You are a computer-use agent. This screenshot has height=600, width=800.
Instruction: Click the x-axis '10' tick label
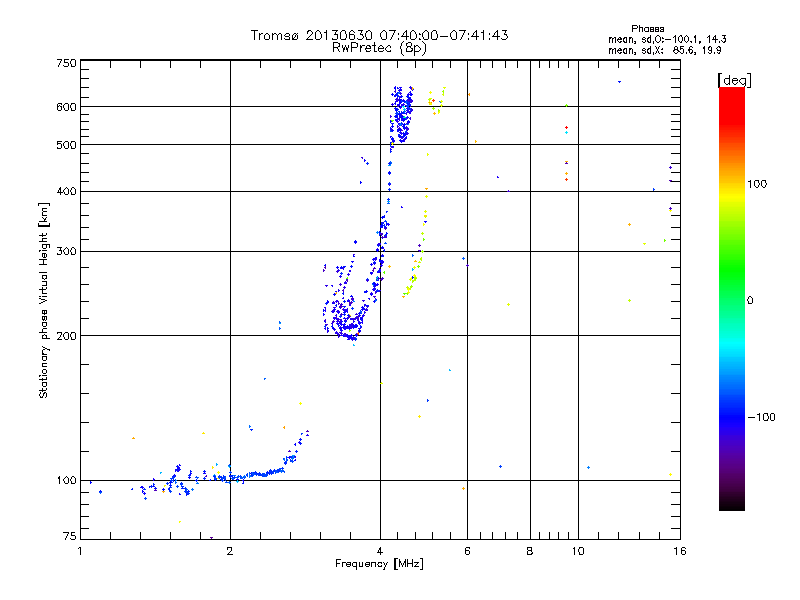tap(578, 551)
